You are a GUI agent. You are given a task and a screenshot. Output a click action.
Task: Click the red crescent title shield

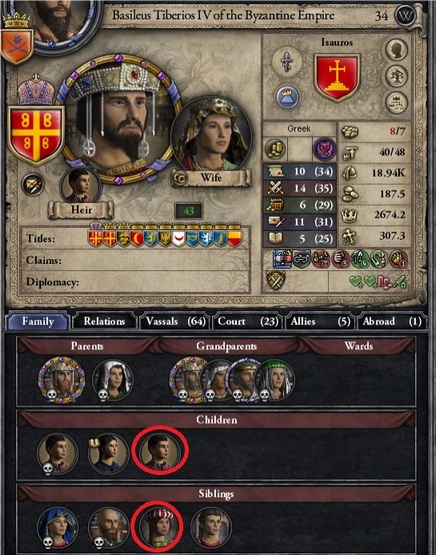[x=137, y=239]
